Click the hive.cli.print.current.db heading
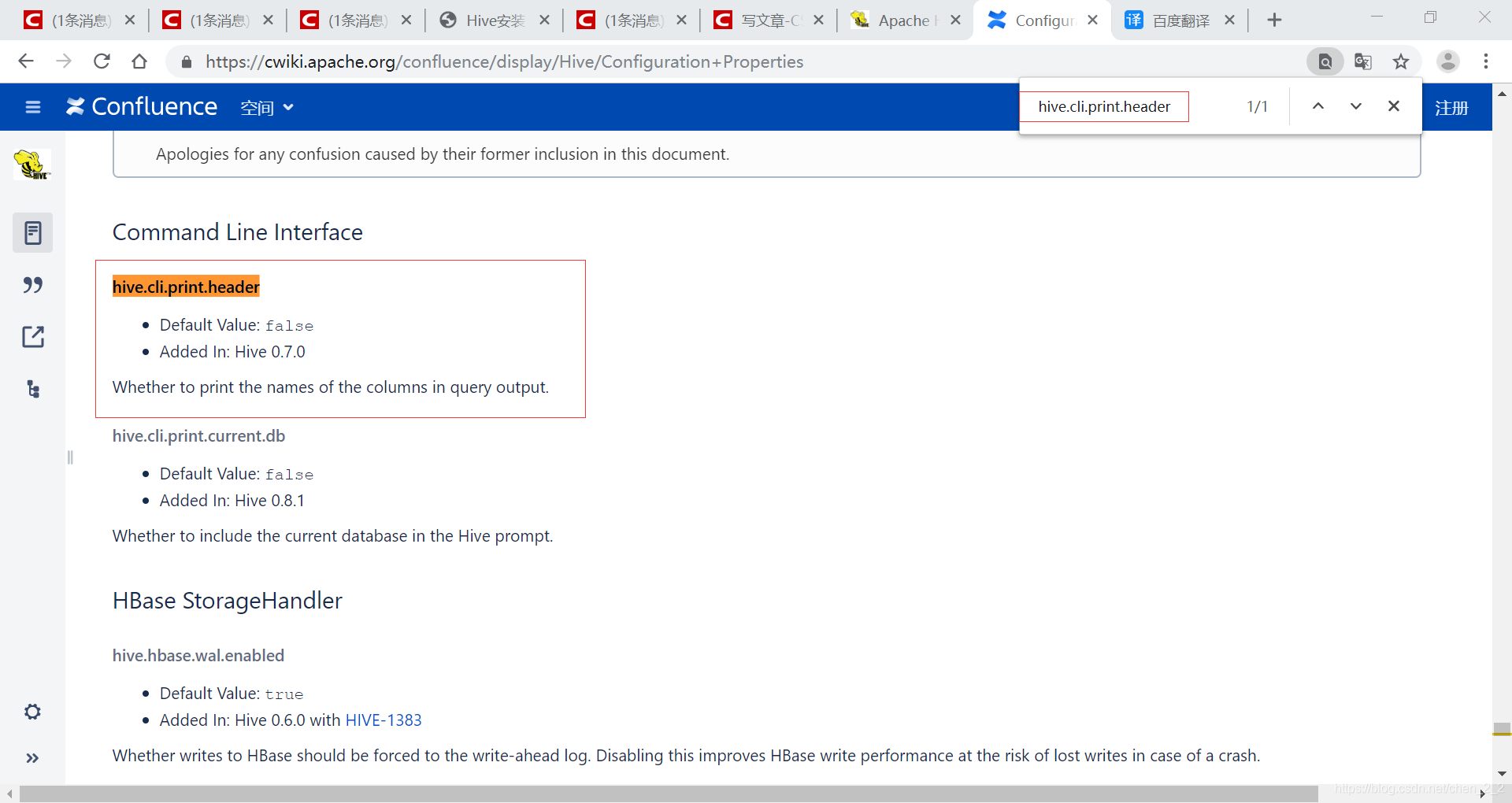Screen dimensions: 1512x803 click(198, 436)
